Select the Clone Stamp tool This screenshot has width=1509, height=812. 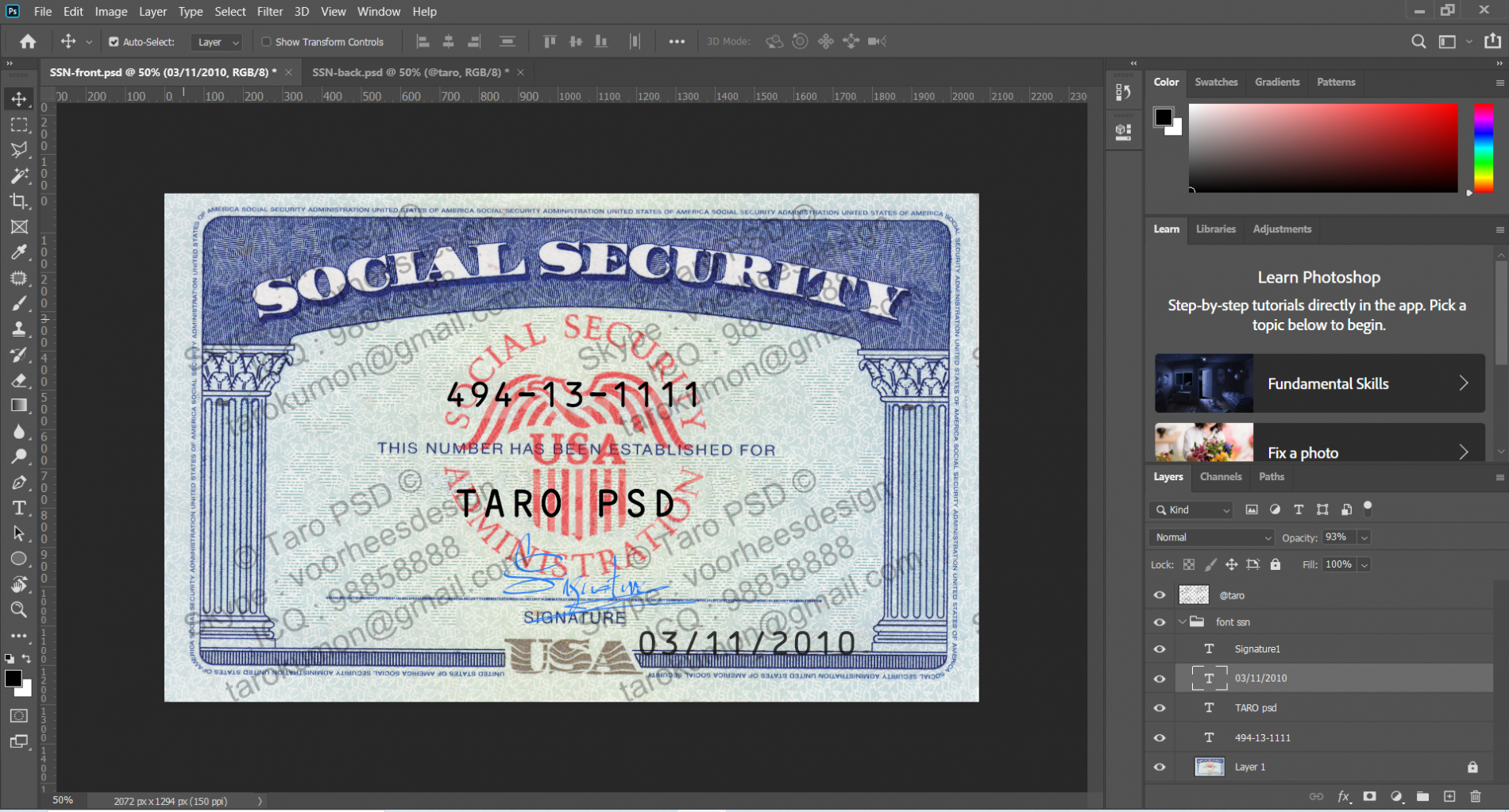coord(19,329)
